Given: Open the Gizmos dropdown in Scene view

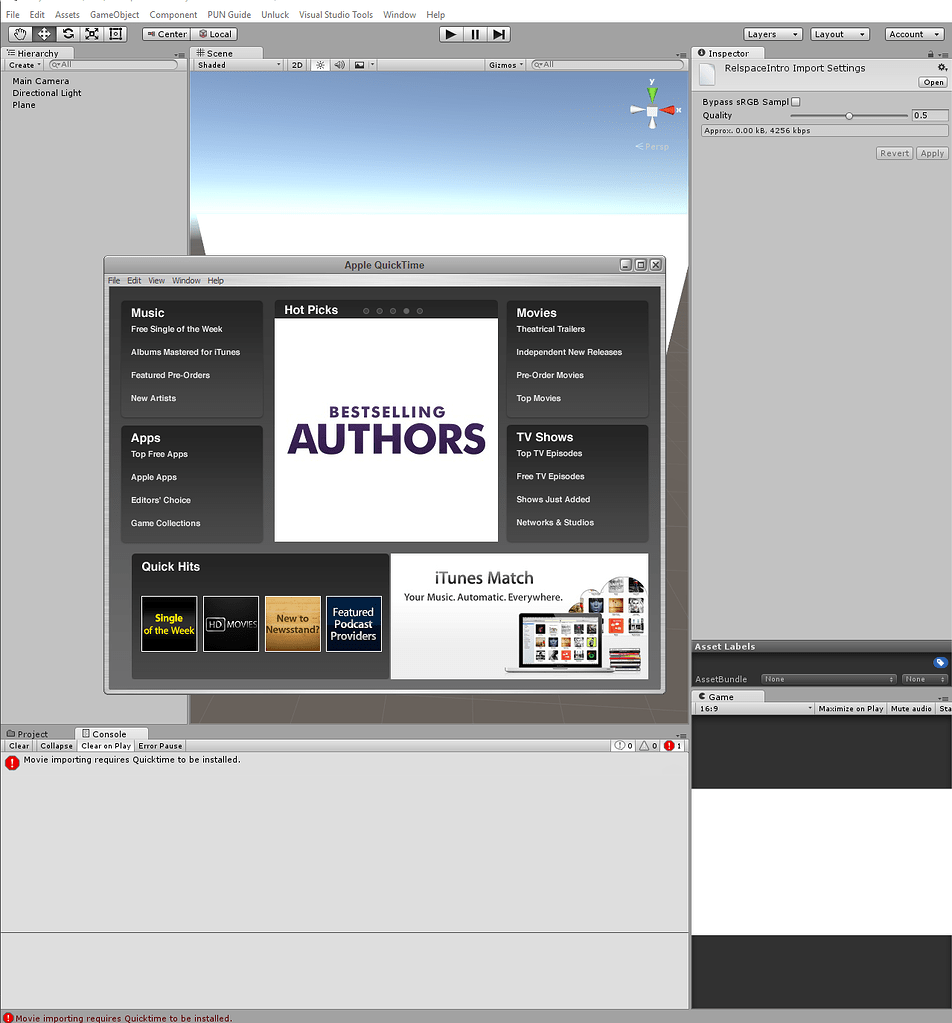Looking at the screenshot, I should click(x=505, y=63).
